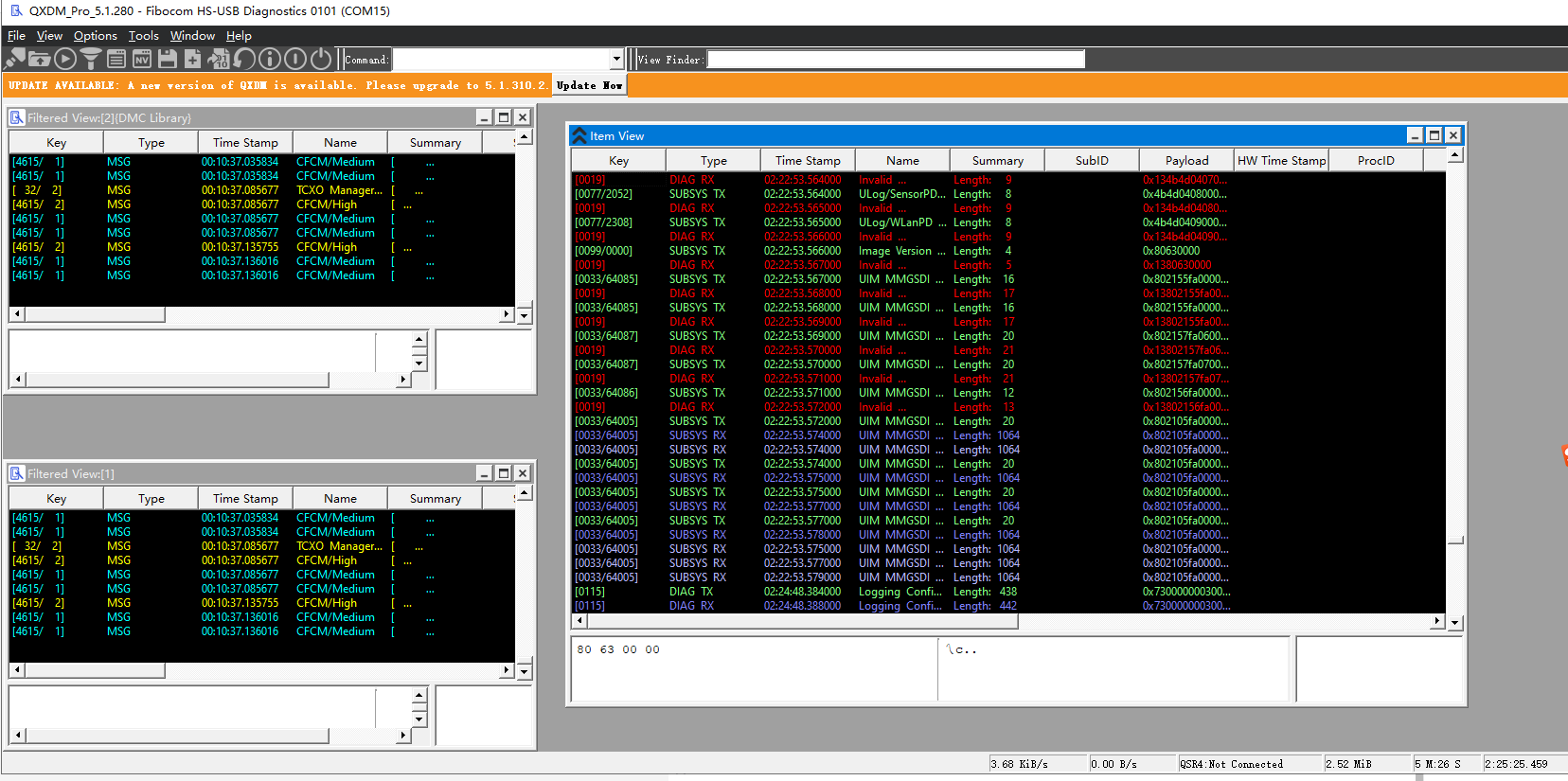Open the Tools menu
Screen dimensions: 1568x781
[144, 36]
